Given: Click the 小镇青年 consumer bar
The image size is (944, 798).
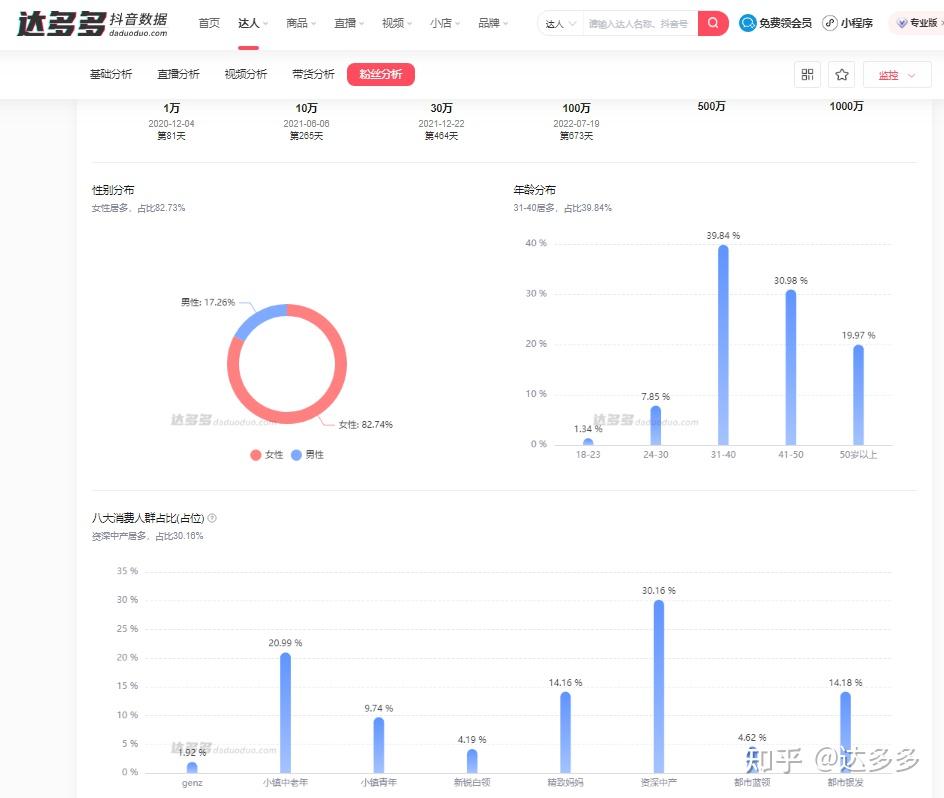Looking at the screenshot, I should tap(379, 745).
